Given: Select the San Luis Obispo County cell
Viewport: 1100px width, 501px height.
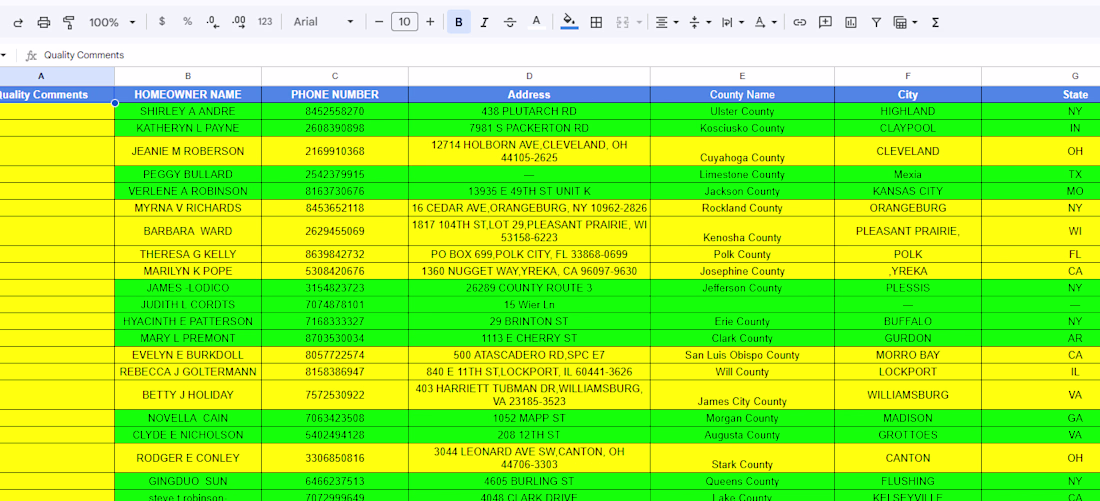Looking at the screenshot, I should (742, 355).
